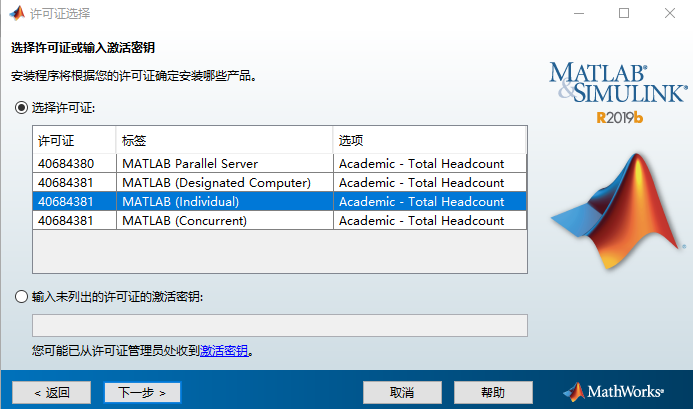Viewport: 693px width, 409px height.
Task: Open the 激活密钥 hyperlink
Action: tap(224, 351)
